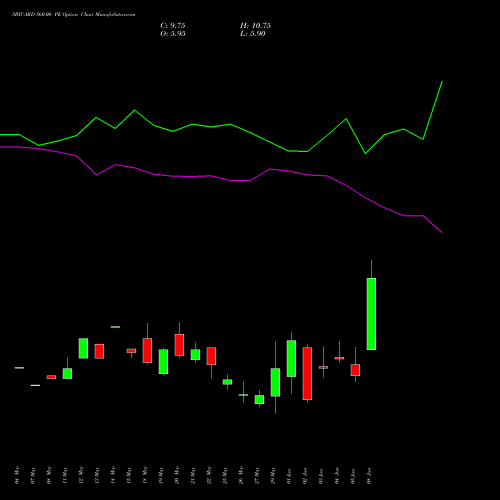Click the SBICARD PE Options chart title
500x500 pixels.
point(74,15)
